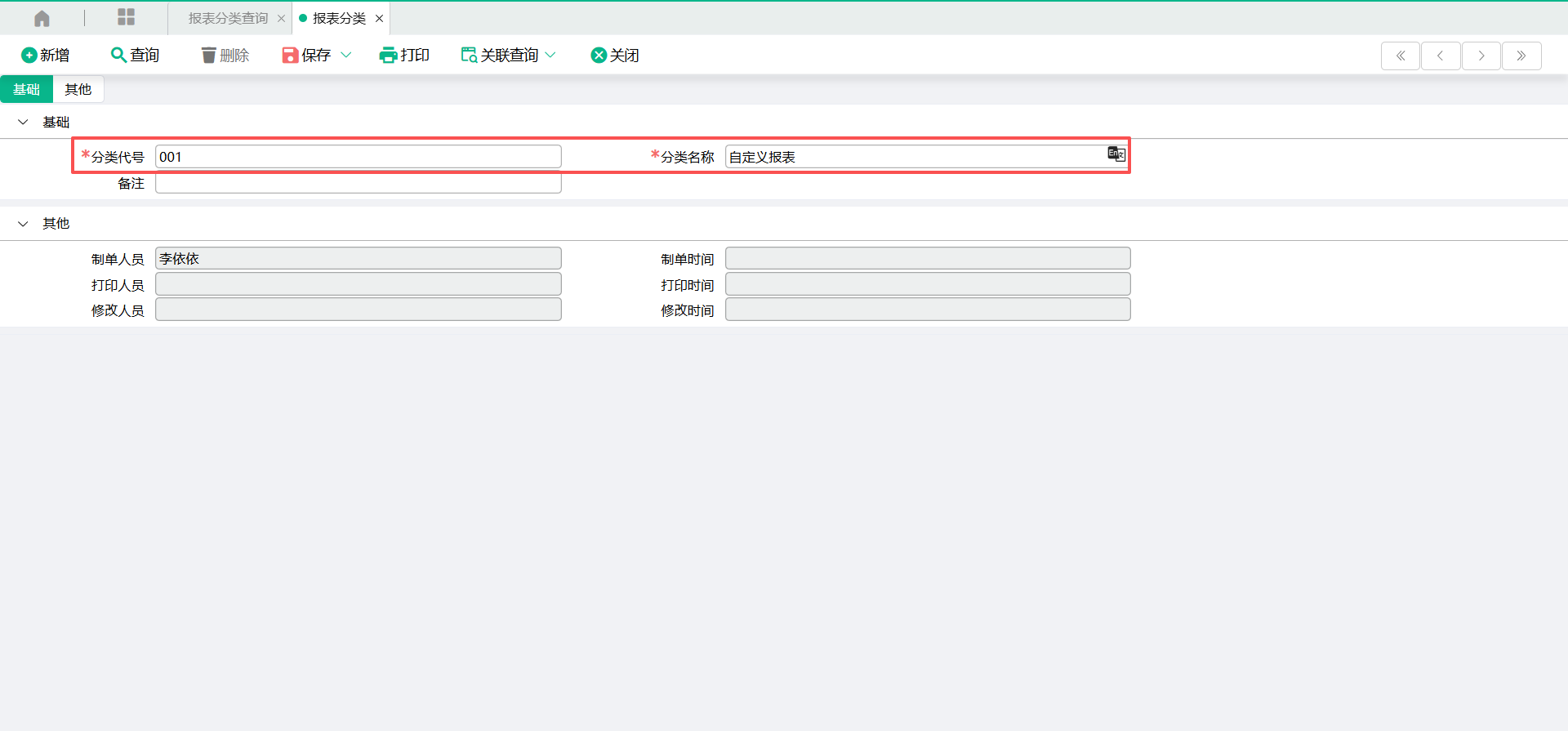The image size is (1568, 731).
Task: Expand the 保存 dropdown arrow
Action: tap(345, 55)
